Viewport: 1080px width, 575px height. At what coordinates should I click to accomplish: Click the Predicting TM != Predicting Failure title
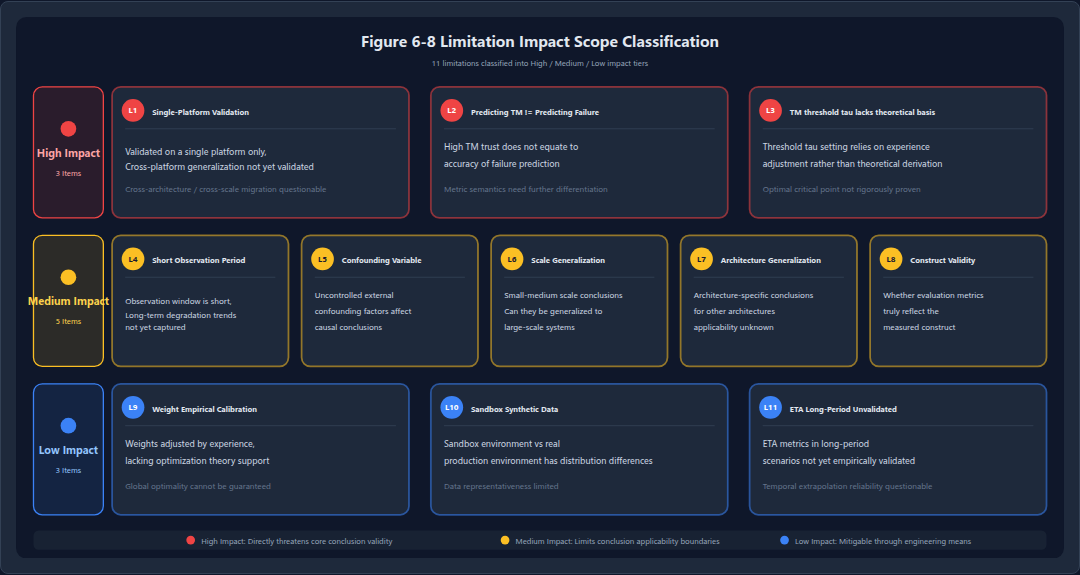click(x=534, y=112)
